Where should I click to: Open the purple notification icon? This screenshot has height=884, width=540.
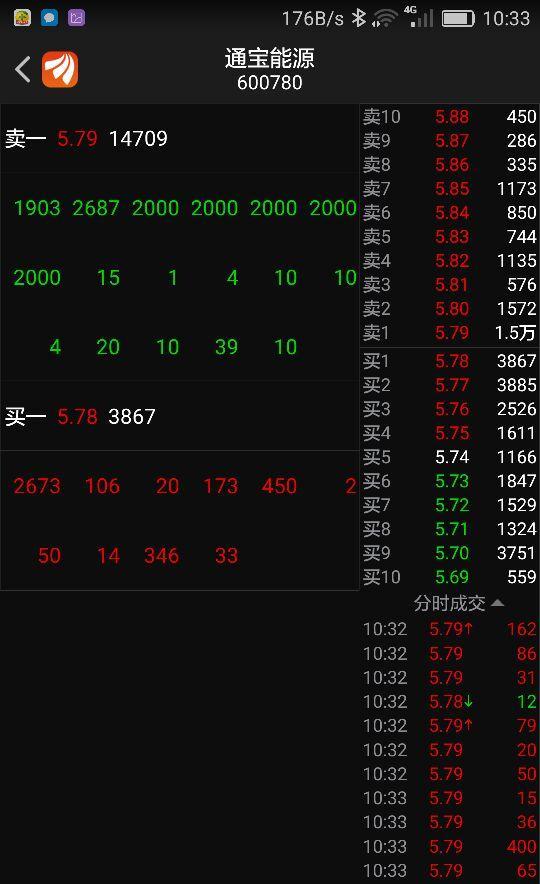pos(76,18)
